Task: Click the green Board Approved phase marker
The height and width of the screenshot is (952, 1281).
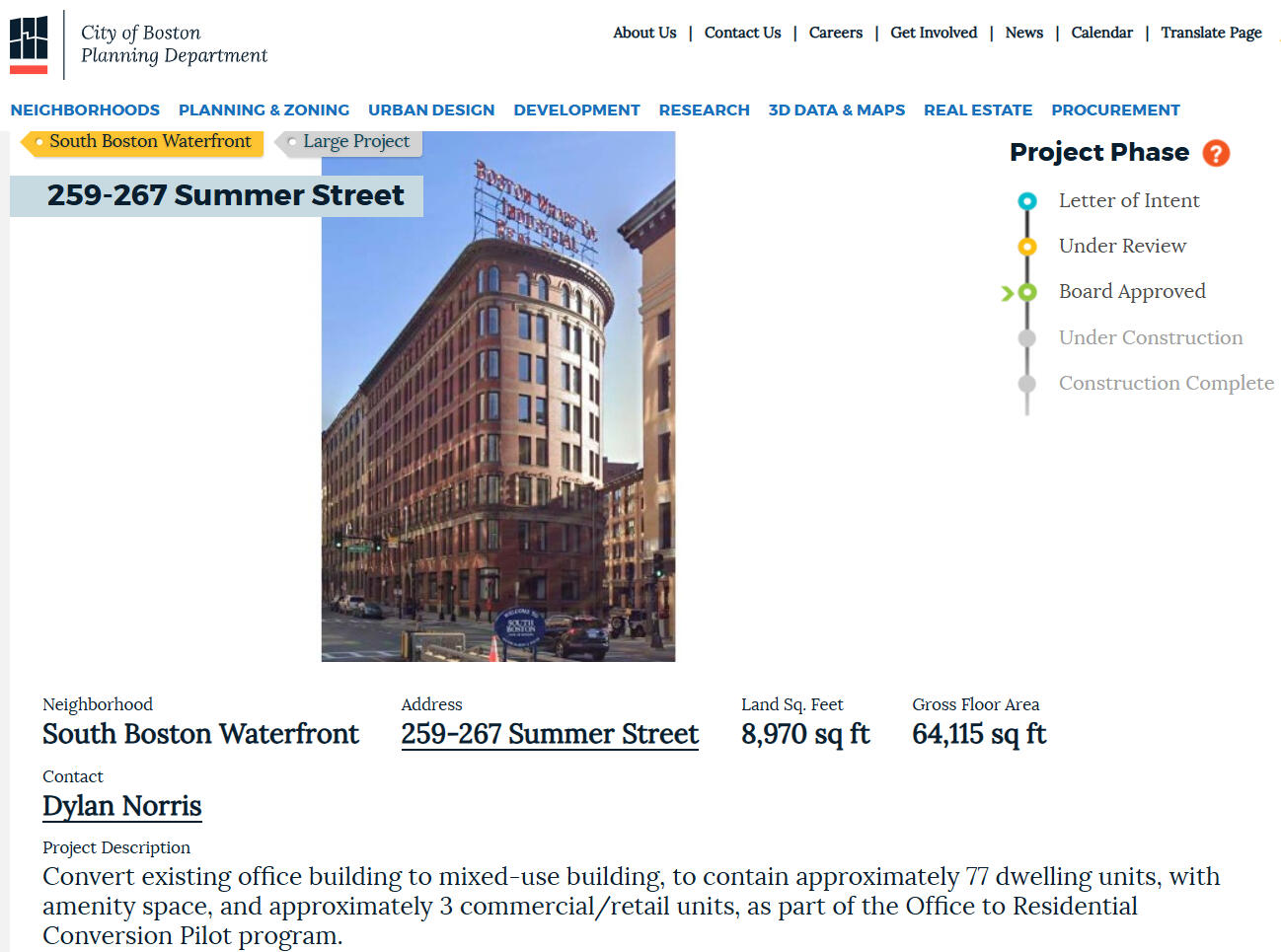Action: tap(1026, 292)
